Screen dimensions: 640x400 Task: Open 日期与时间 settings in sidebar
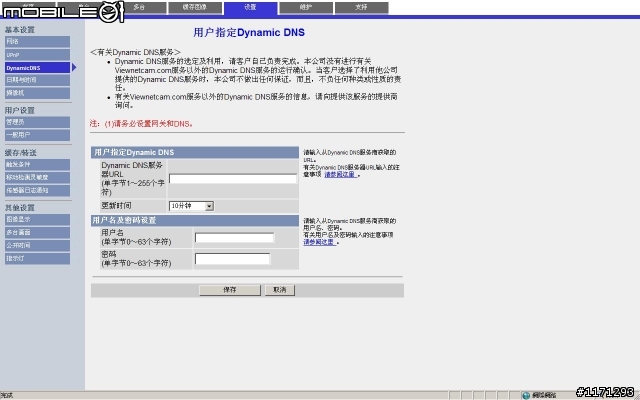pos(38,80)
